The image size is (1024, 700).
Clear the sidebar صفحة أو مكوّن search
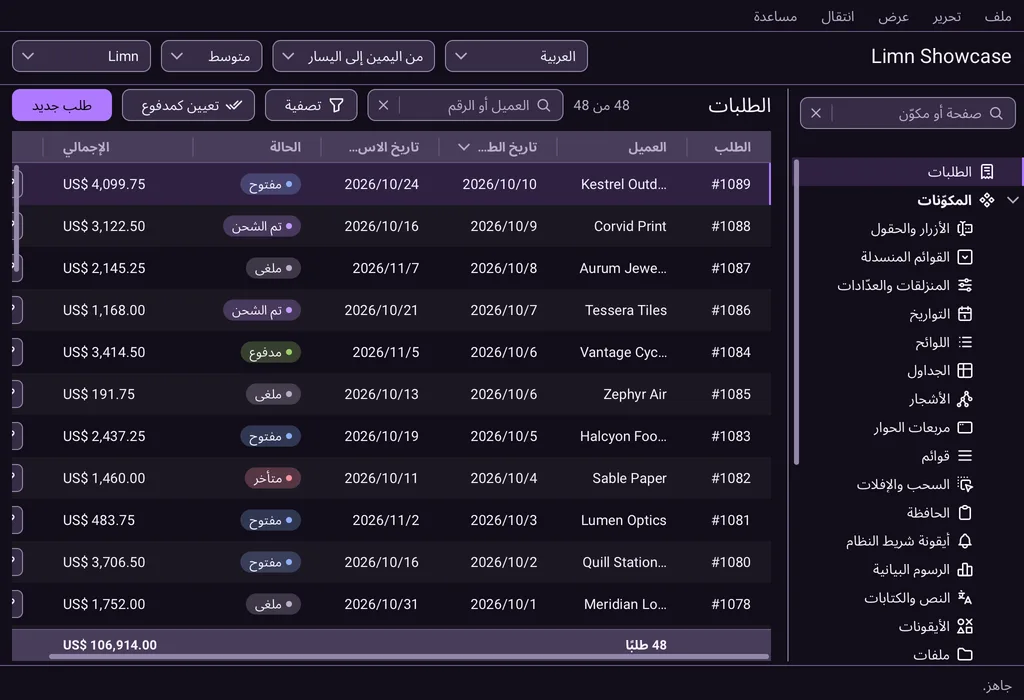[816, 114]
